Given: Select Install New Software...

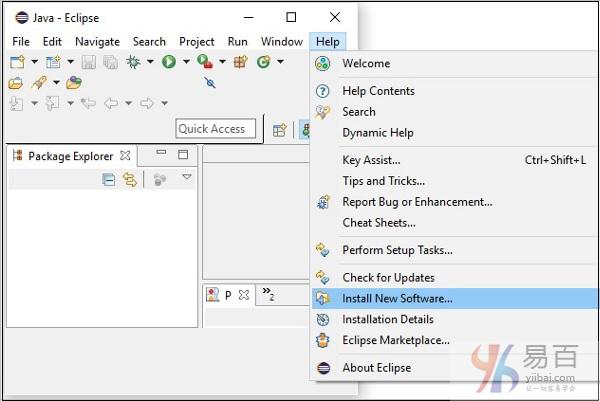Looking at the screenshot, I should click(x=455, y=298).
